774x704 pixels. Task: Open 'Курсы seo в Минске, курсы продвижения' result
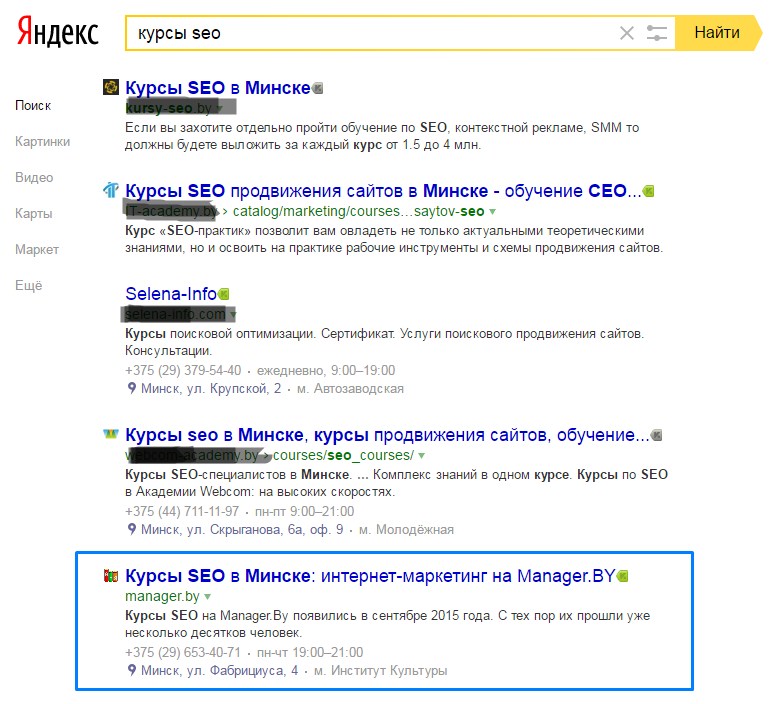(x=387, y=435)
